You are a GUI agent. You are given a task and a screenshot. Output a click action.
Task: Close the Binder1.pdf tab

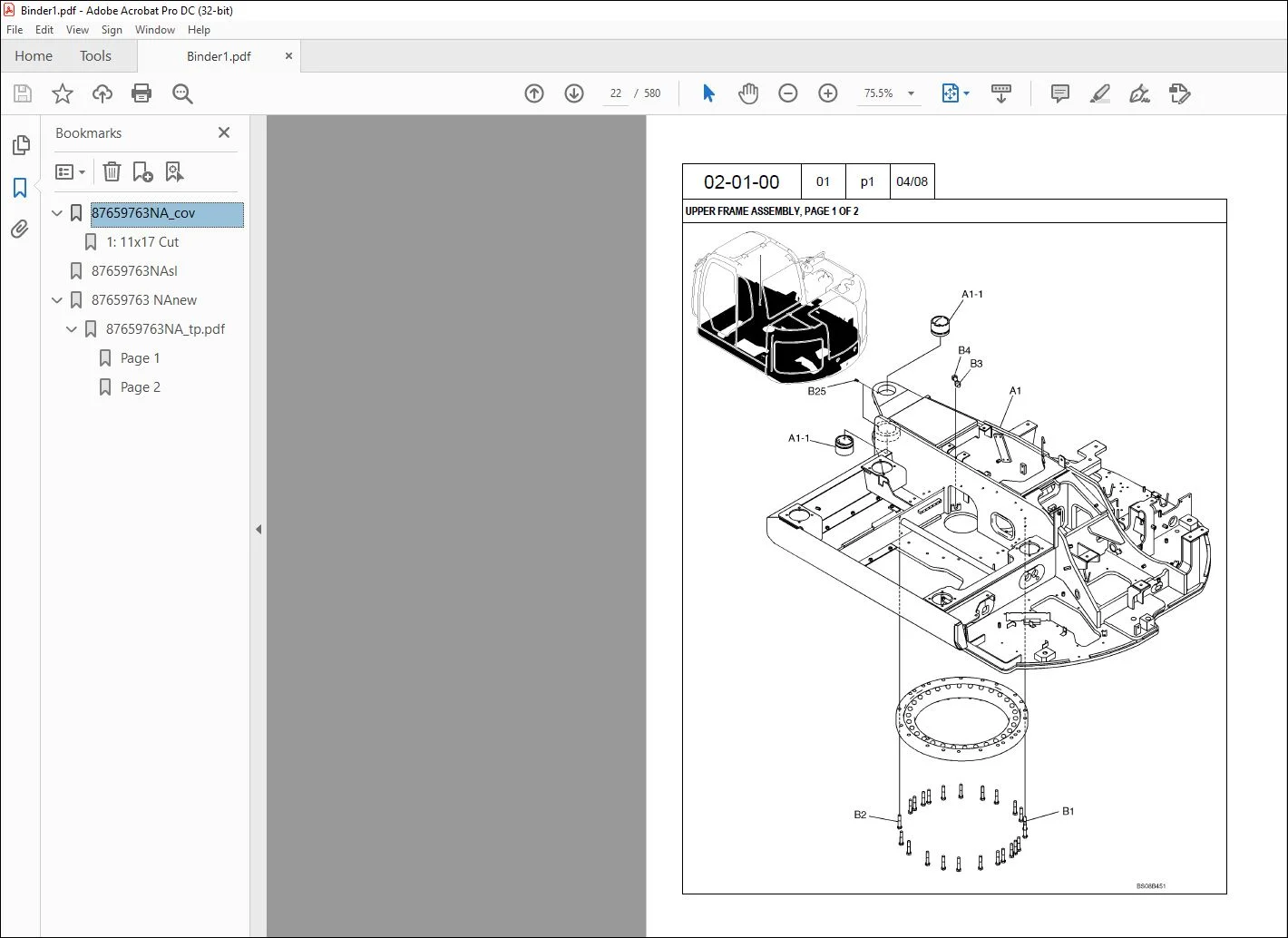tap(288, 56)
